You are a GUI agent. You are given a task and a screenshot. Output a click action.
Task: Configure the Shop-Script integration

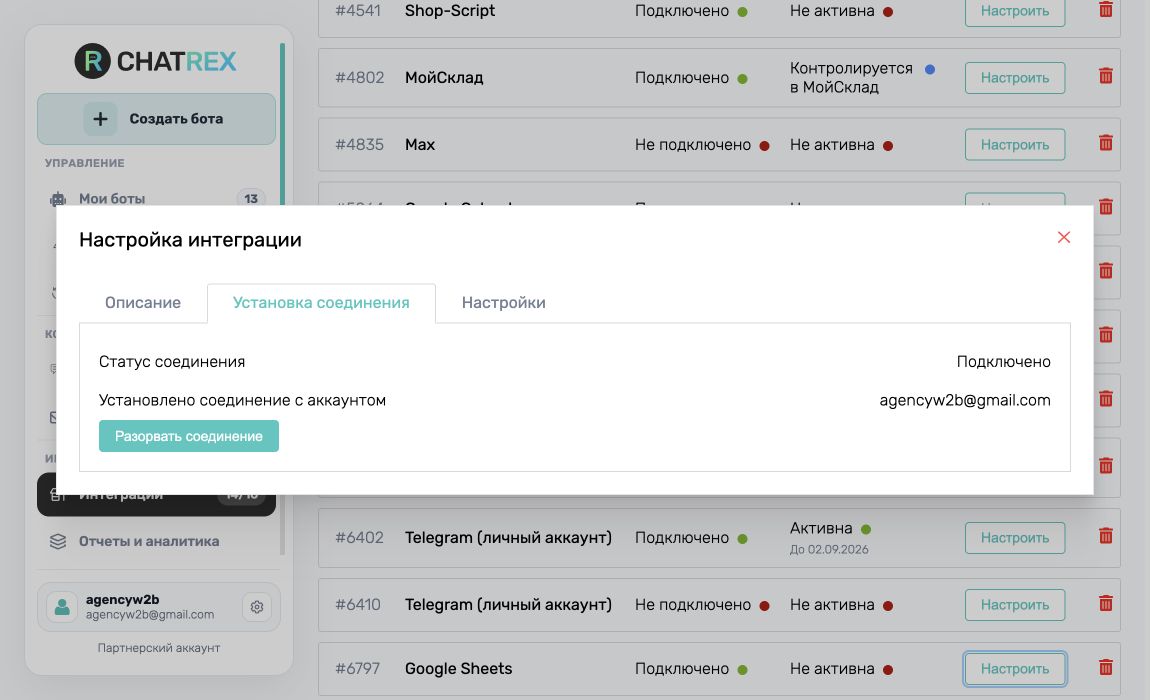1014,12
